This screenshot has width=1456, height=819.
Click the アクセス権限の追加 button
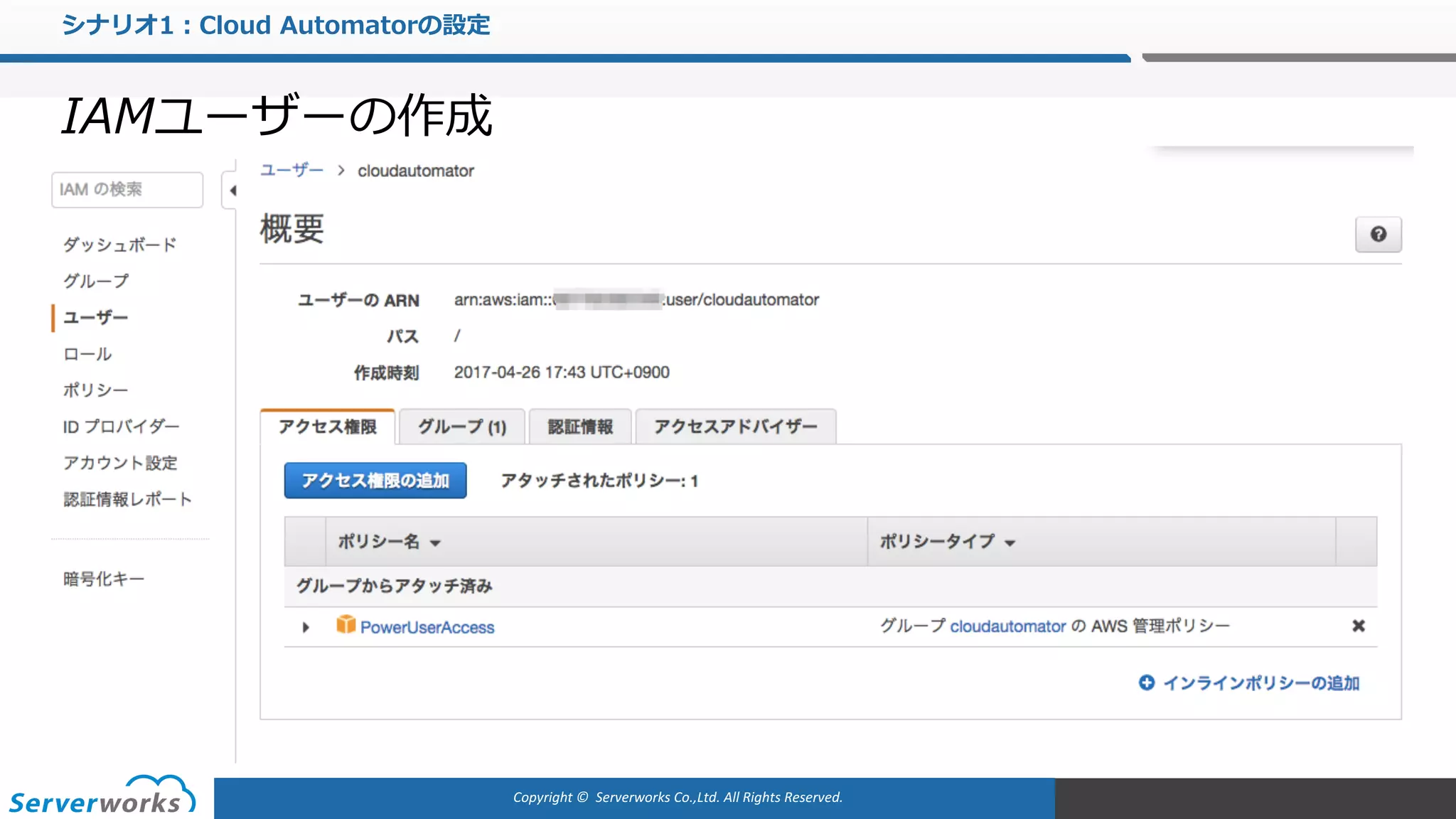[x=375, y=481]
